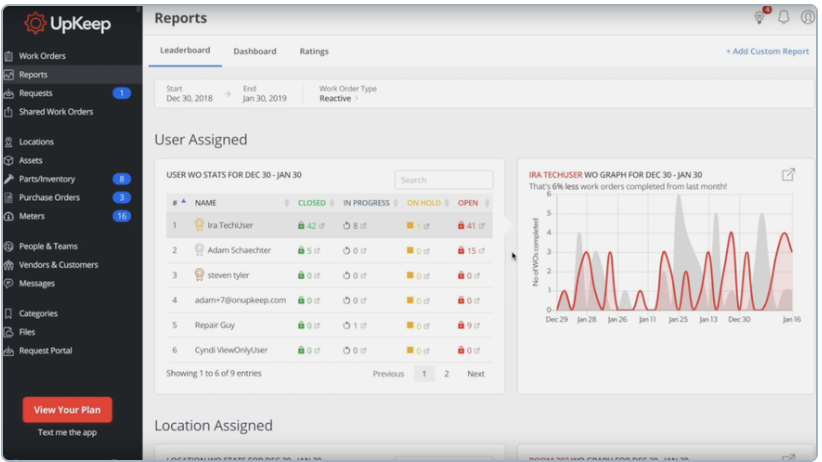Click the Parts/Inventory 8 badge
The image size is (822, 462).
122,179
